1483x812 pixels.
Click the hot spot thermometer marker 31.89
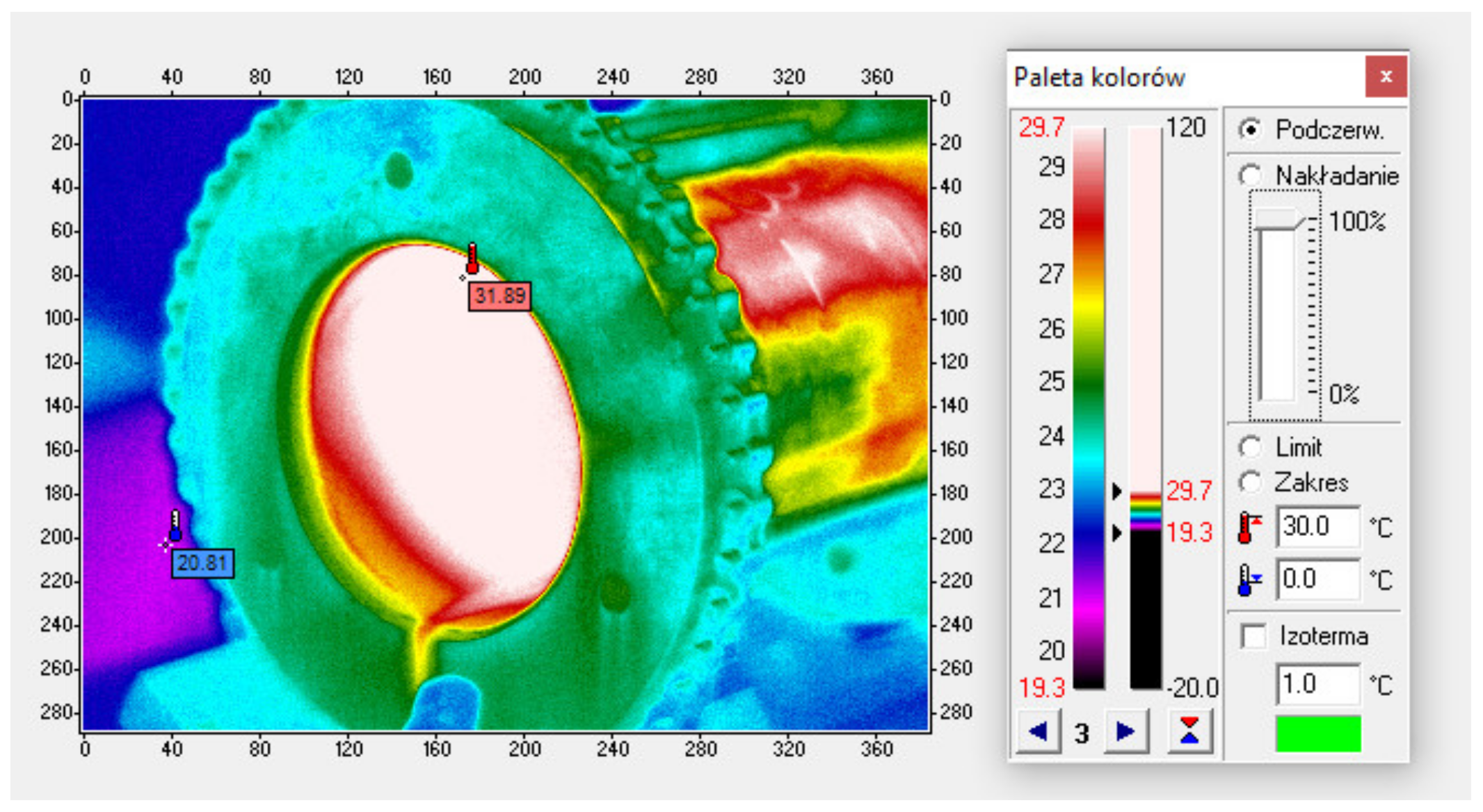pos(472,259)
